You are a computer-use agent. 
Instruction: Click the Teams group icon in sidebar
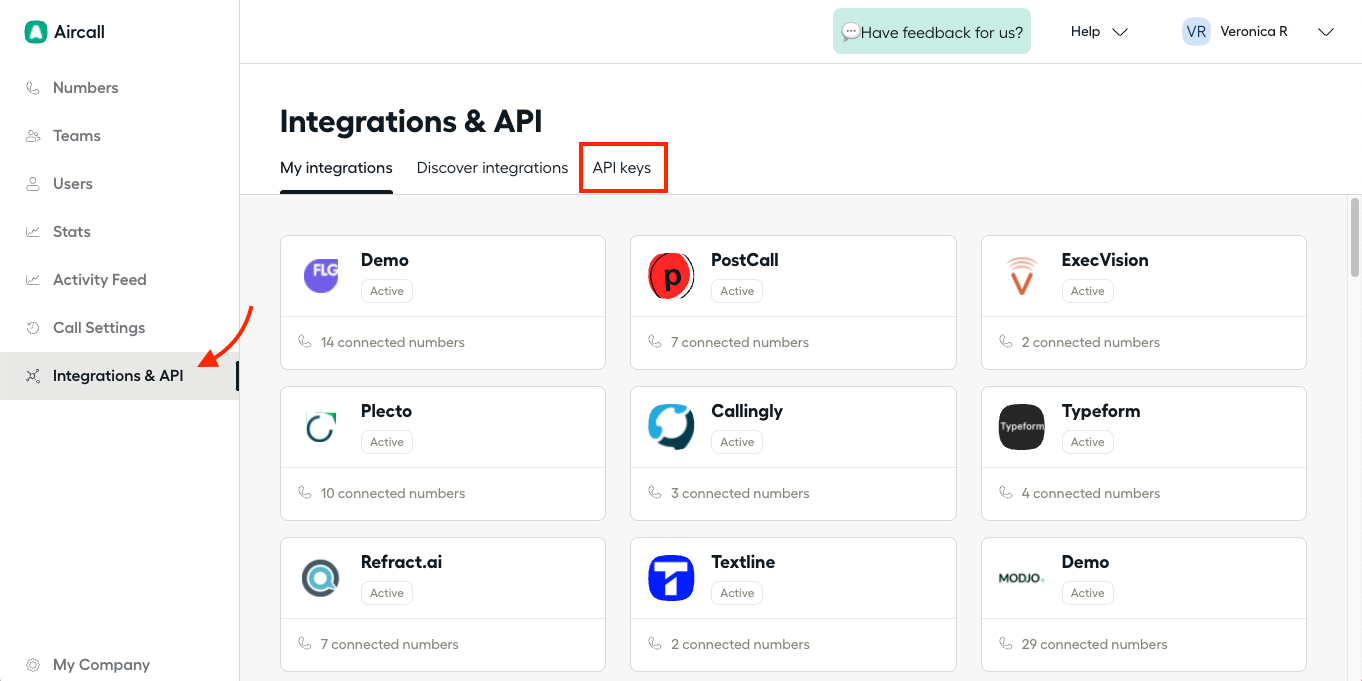(33, 136)
